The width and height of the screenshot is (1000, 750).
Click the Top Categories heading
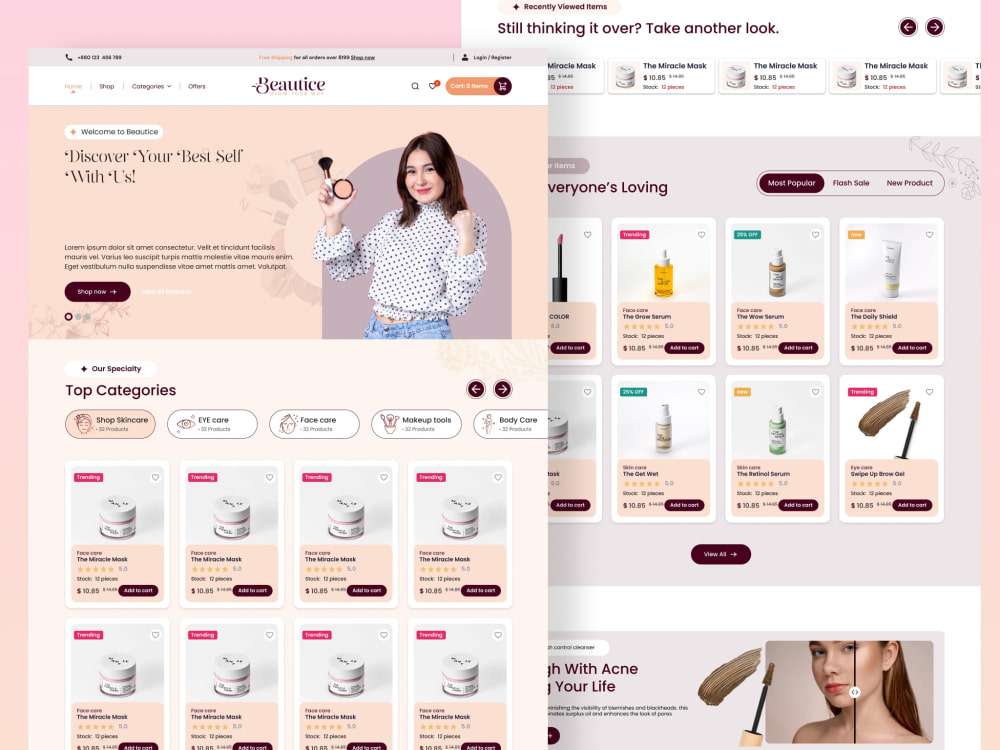[x=121, y=390]
